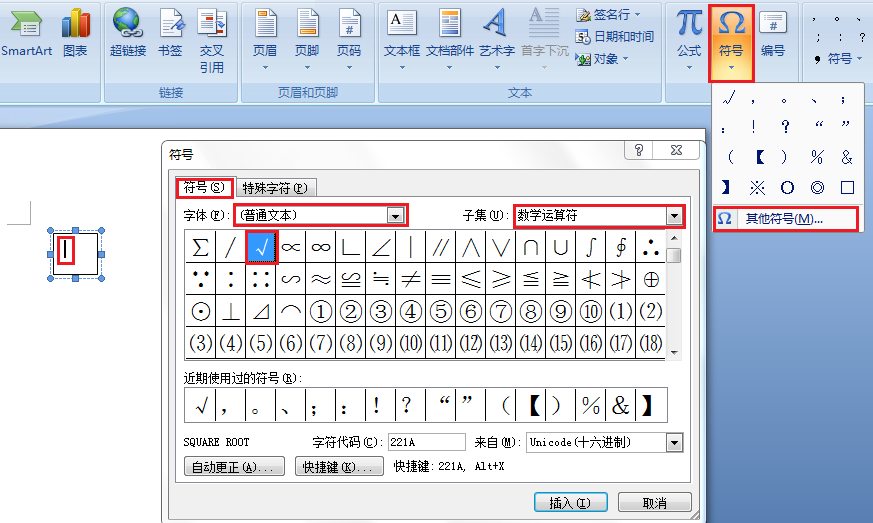Insert date and time (日期和时间)
Image resolution: width=873 pixels, height=523 pixels.
[x=614, y=37]
